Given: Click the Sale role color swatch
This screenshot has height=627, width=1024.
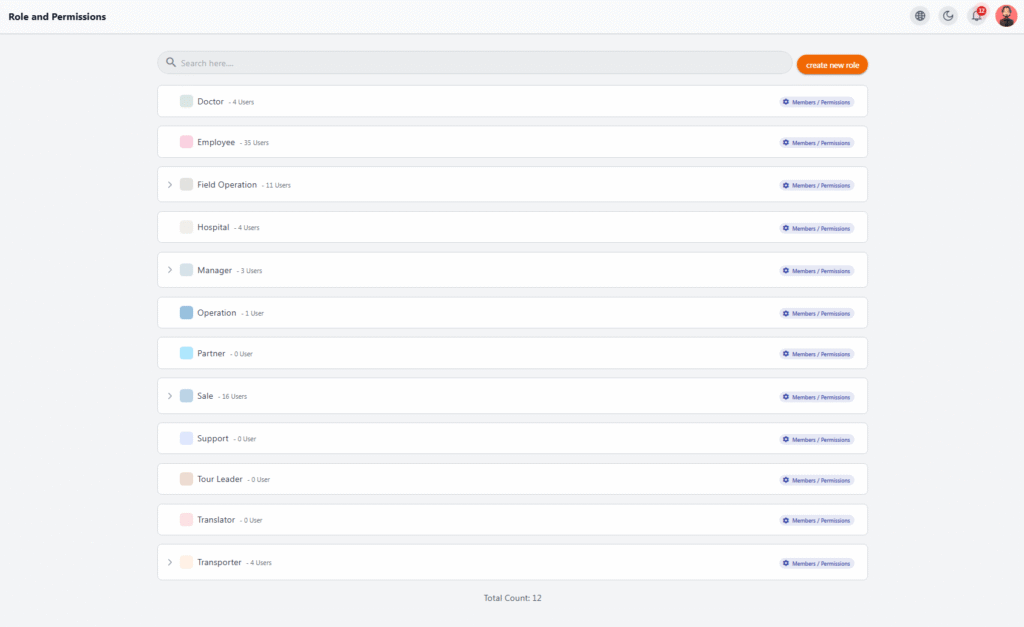Looking at the screenshot, I should tap(186, 396).
